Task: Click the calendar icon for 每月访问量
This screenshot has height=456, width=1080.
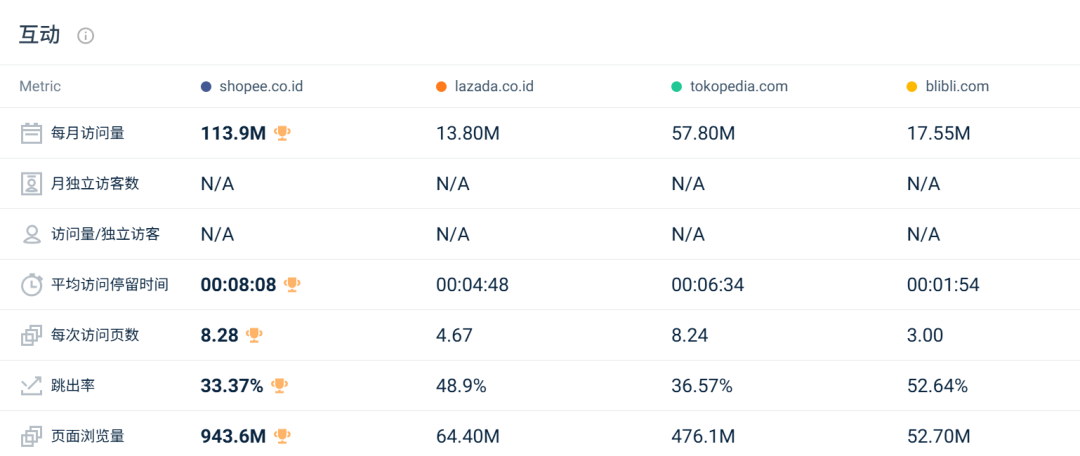Action: (x=31, y=133)
